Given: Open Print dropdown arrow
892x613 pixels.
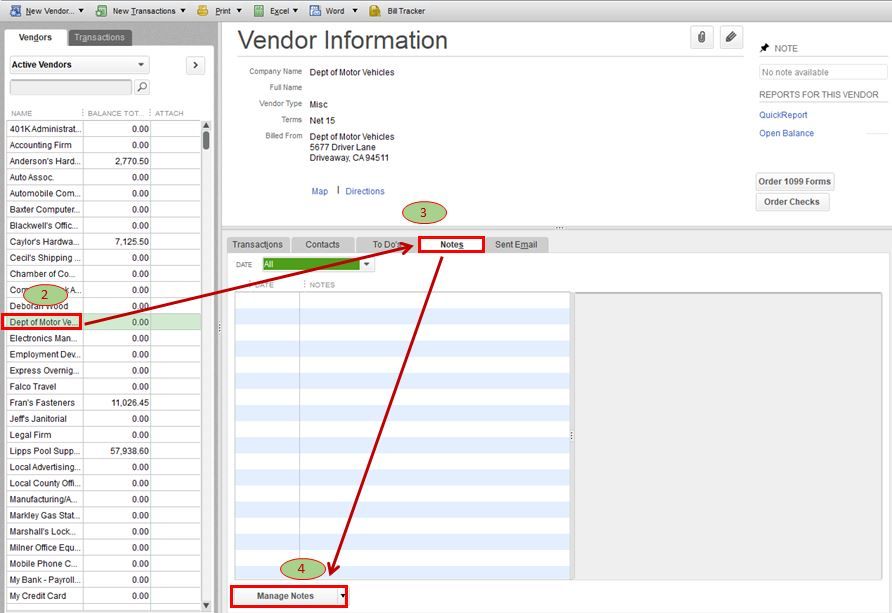Looking at the screenshot, I should (239, 11).
